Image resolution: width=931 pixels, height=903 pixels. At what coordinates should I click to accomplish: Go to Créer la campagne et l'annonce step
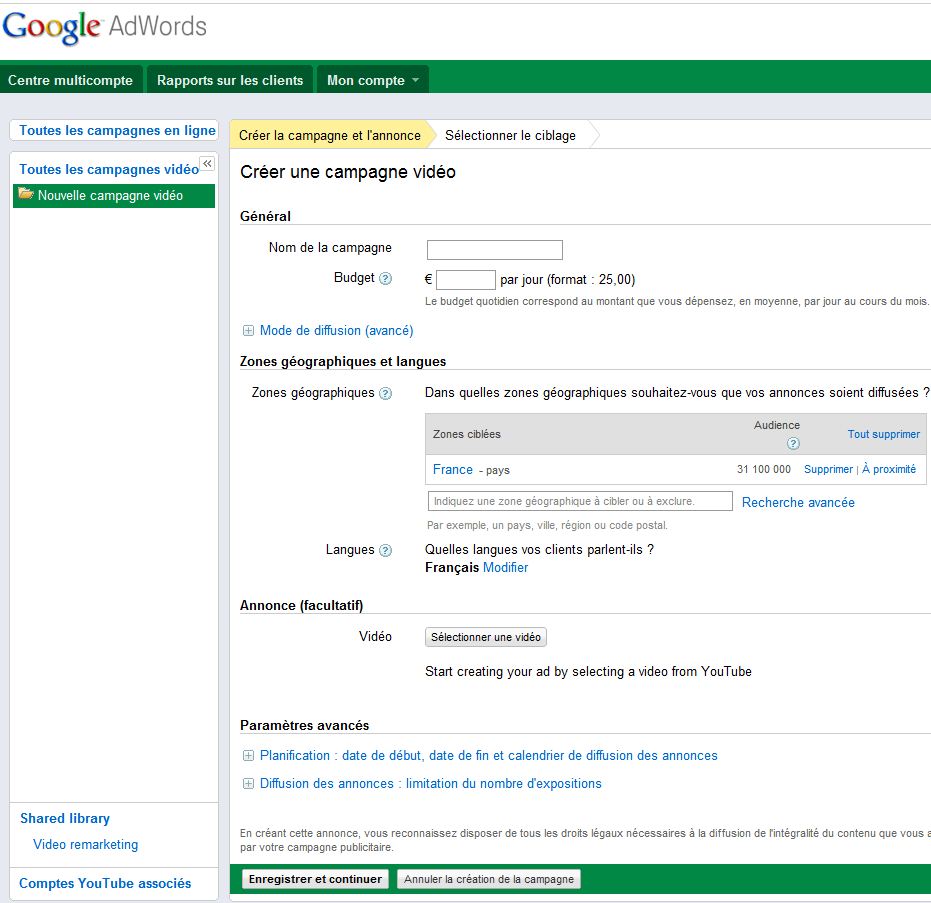click(330, 135)
